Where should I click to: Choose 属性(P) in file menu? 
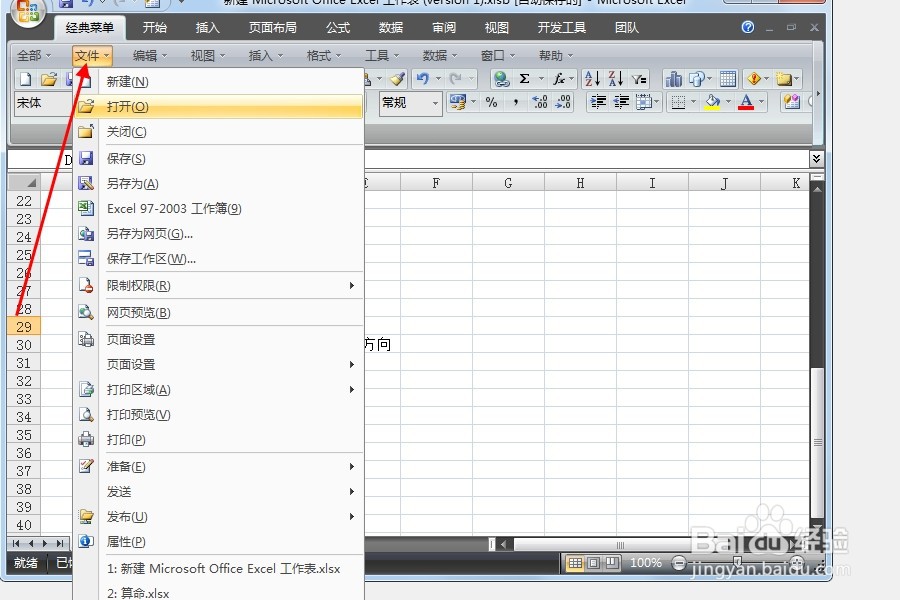coord(219,541)
